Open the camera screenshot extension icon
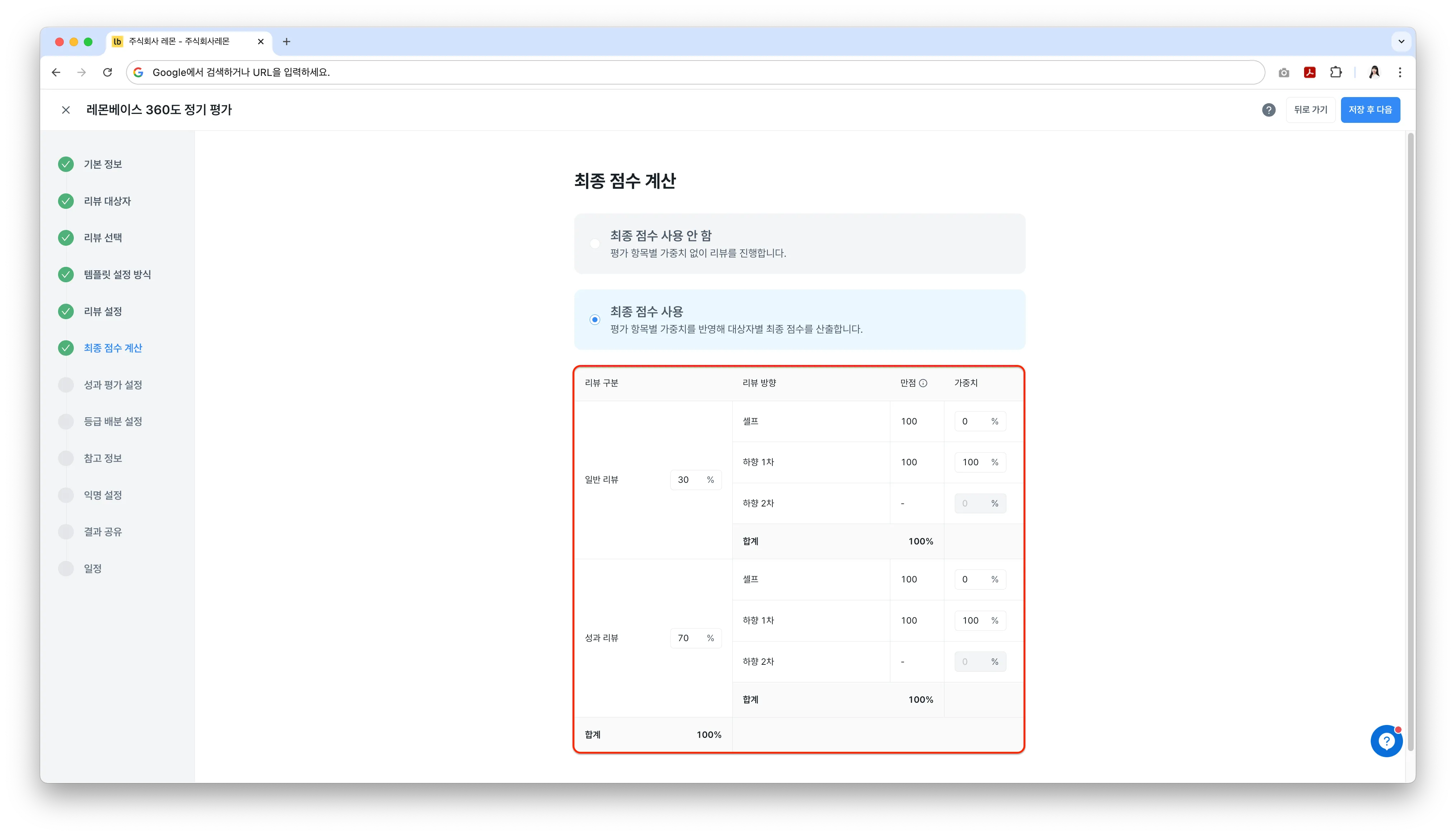Image resolution: width=1456 pixels, height=836 pixels. point(1284,72)
